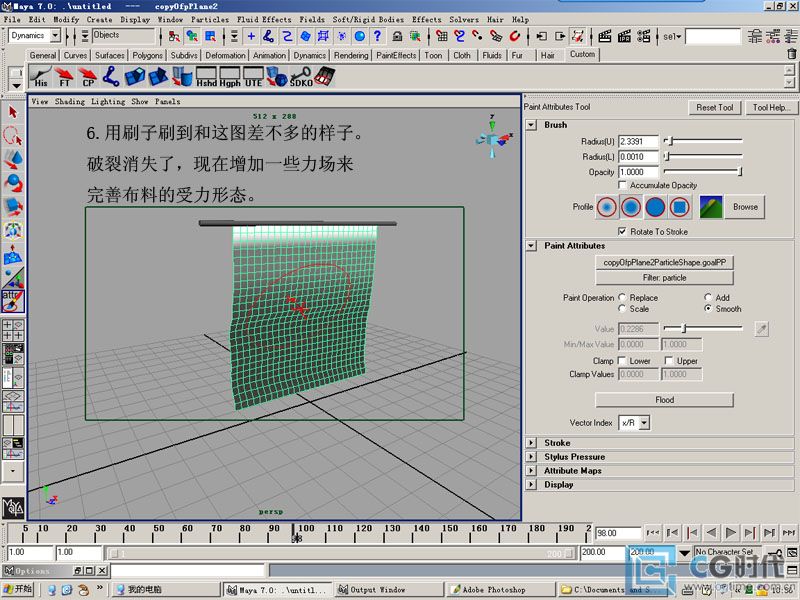Open the Particles menu
The height and width of the screenshot is (600, 800).
(x=210, y=19)
